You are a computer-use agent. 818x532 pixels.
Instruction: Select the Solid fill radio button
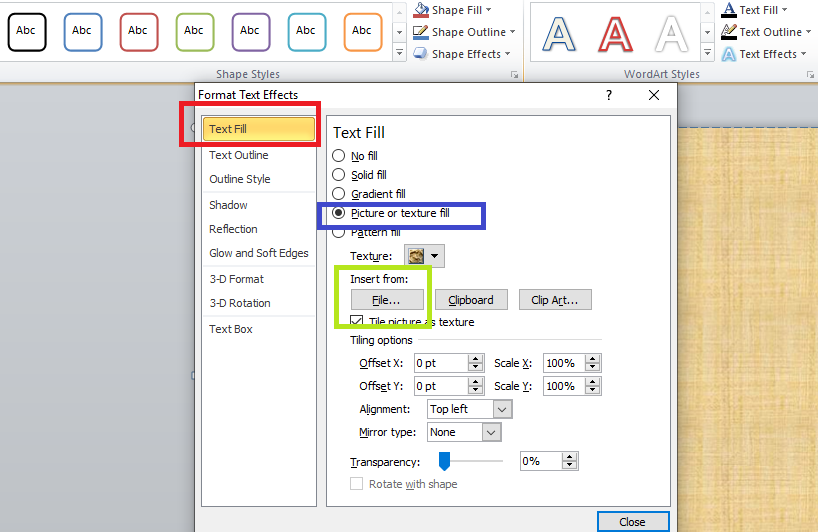click(x=339, y=175)
